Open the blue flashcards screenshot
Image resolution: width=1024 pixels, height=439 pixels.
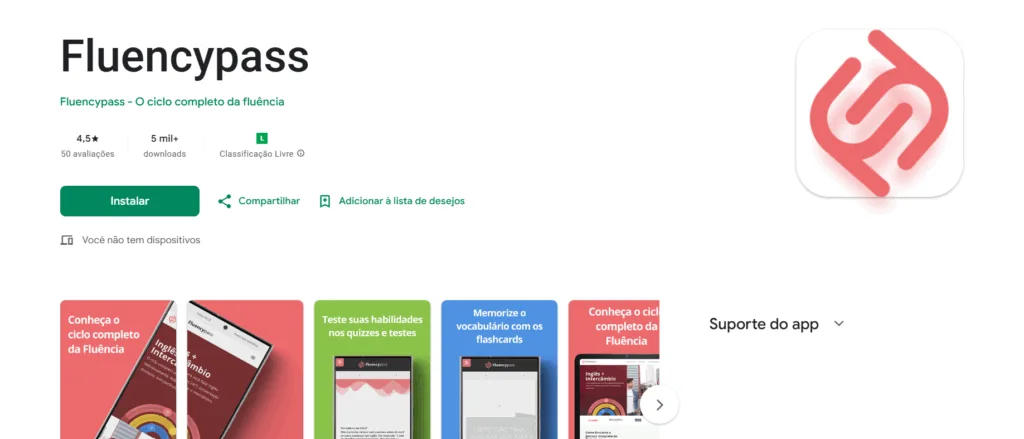pyautogui.click(x=499, y=370)
